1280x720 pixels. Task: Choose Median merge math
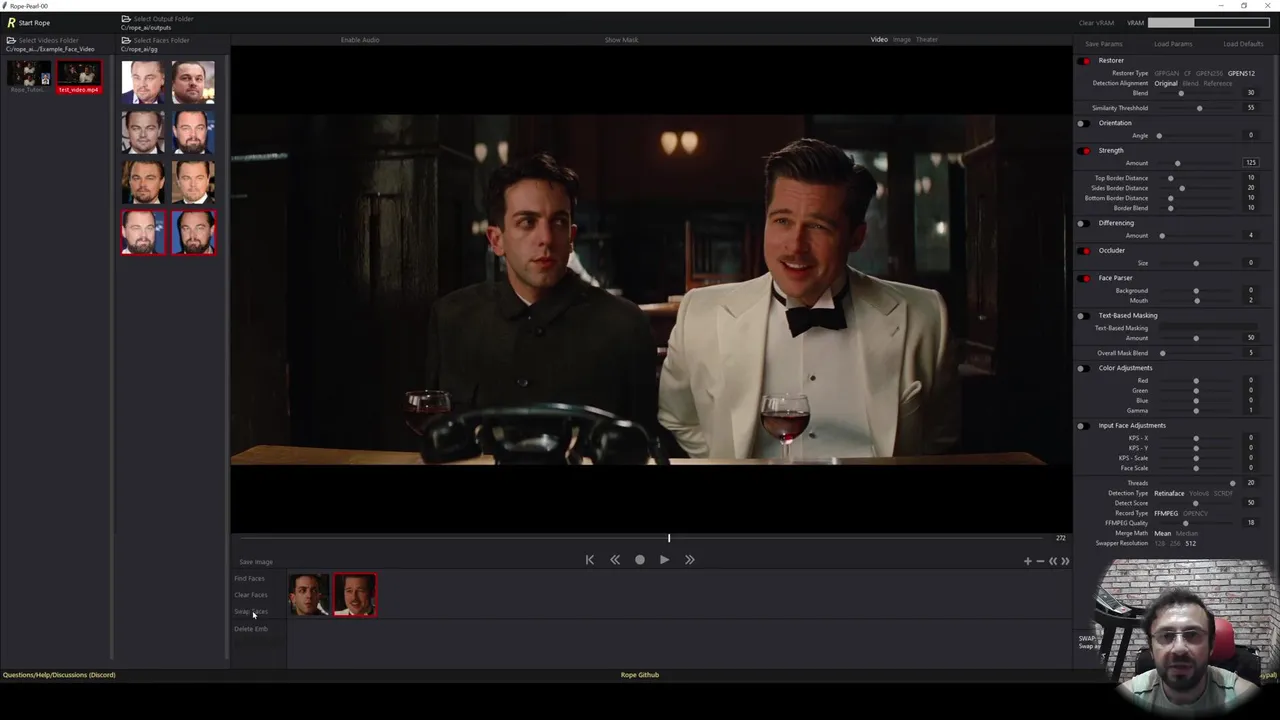click(x=1186, y=533)
